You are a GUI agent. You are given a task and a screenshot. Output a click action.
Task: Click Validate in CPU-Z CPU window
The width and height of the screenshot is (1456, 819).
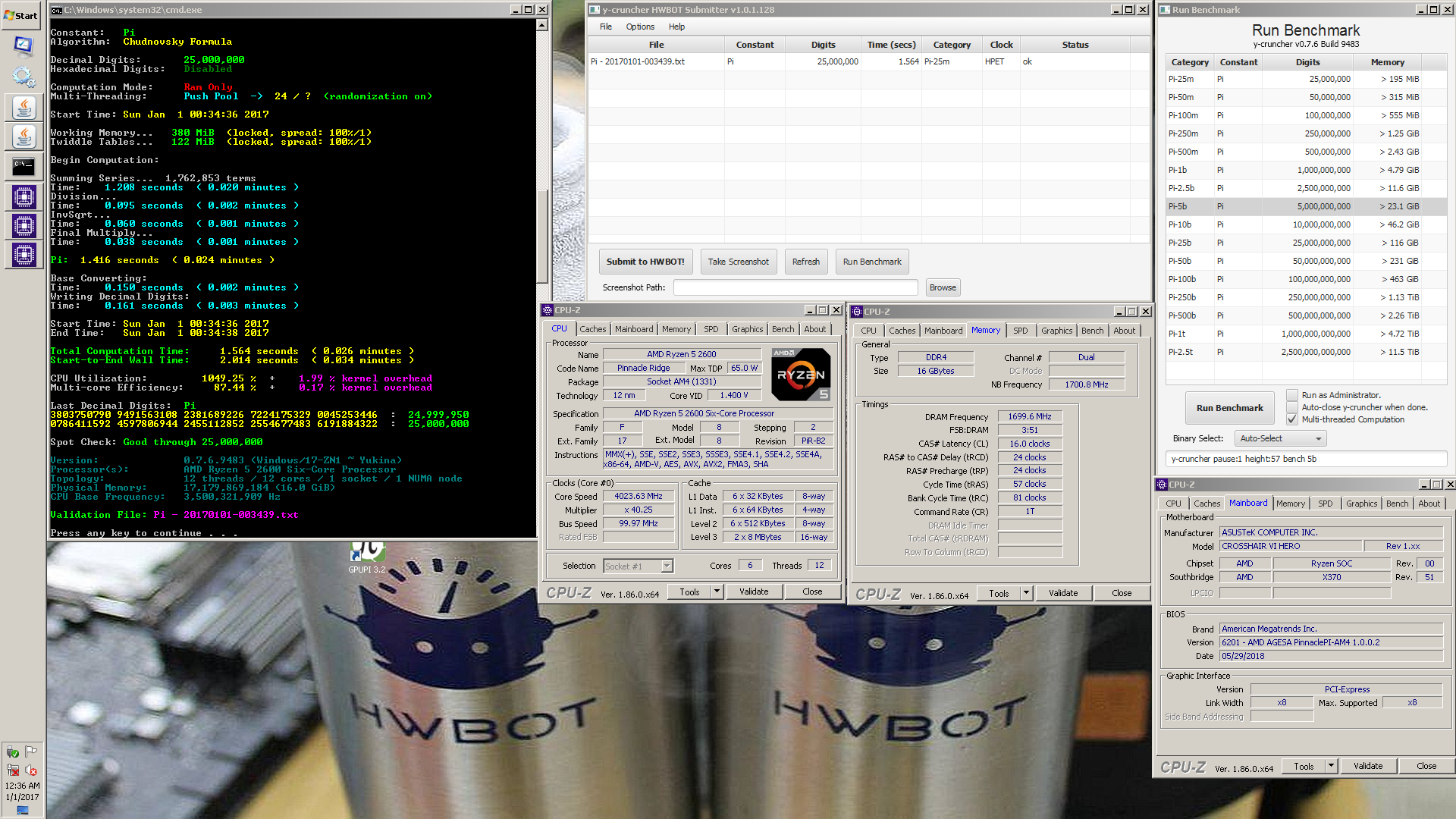(x=754, y=591)
